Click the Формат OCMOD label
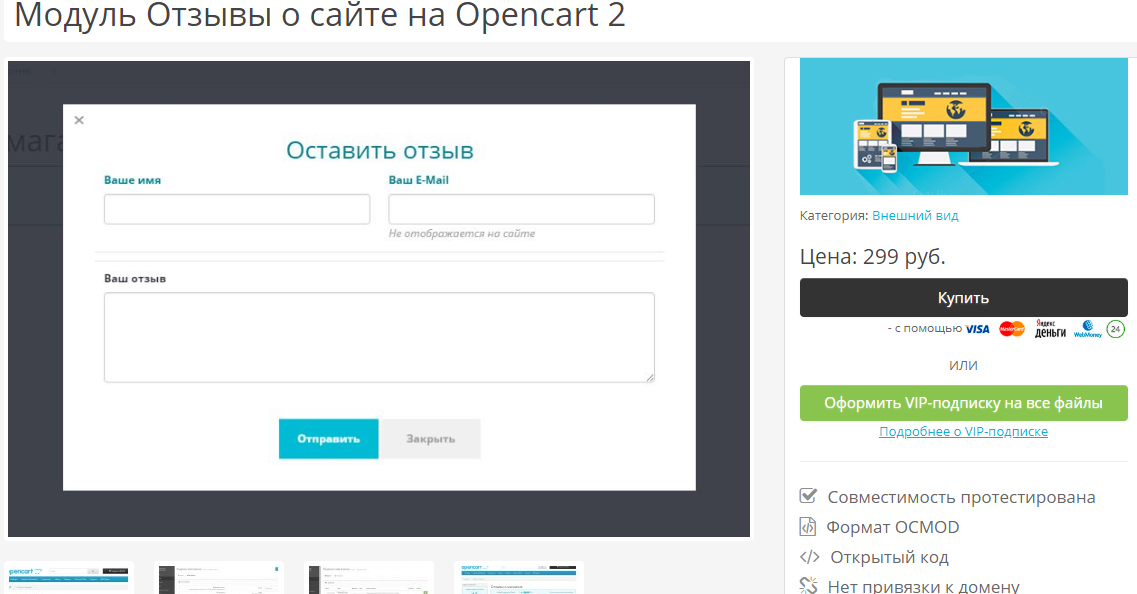Viewport: 1137px width, 594px height. (x=893, y=527)
